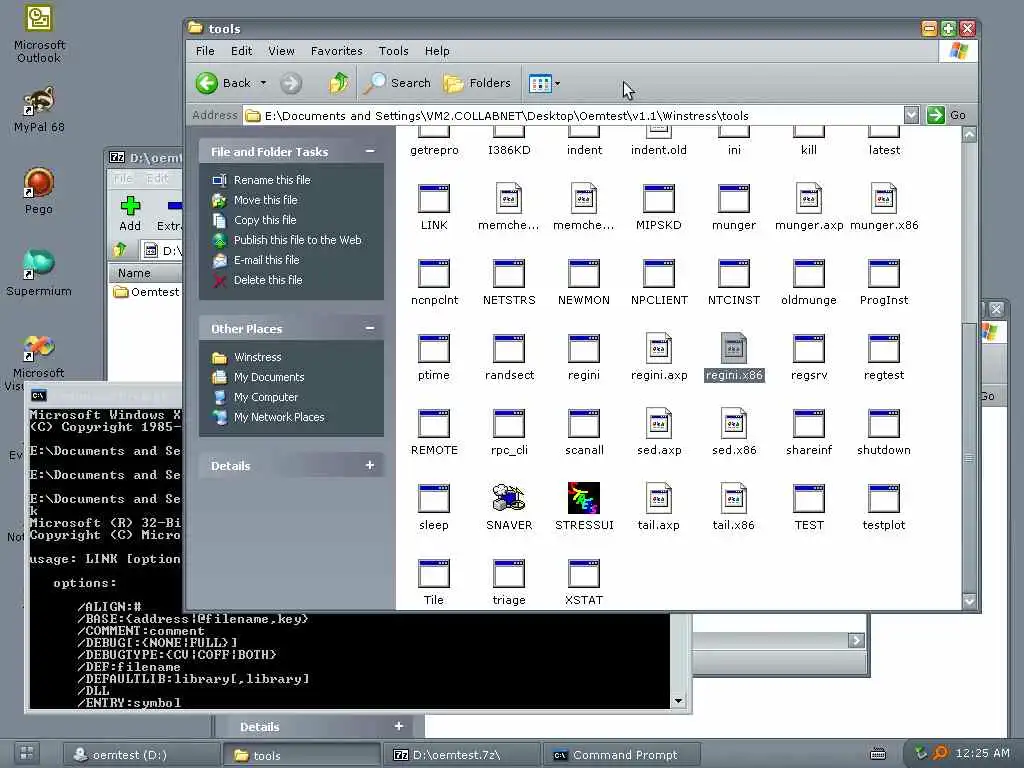
Task: Switch to Command Prompt taskbar button
Action: (621, 755)
